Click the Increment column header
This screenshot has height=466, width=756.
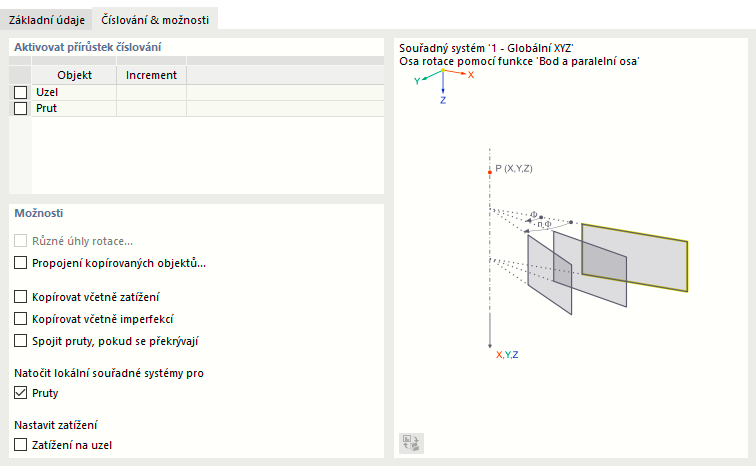point(151,75)
